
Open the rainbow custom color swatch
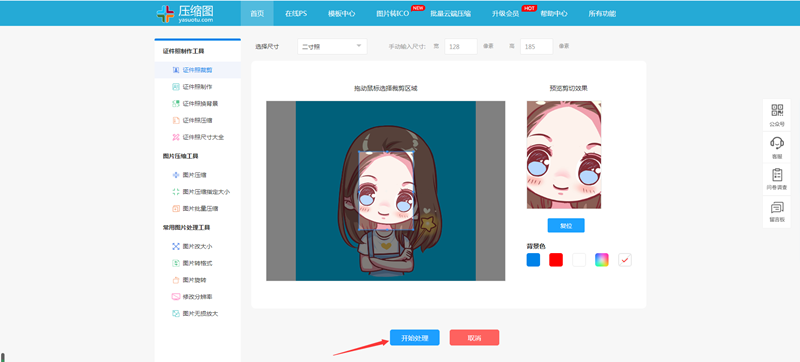(602, 260)
